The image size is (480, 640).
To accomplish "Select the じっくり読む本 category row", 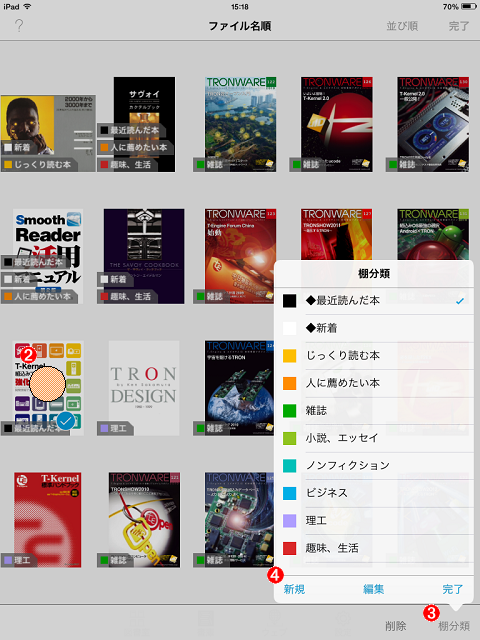I will (x=373, y=356).
